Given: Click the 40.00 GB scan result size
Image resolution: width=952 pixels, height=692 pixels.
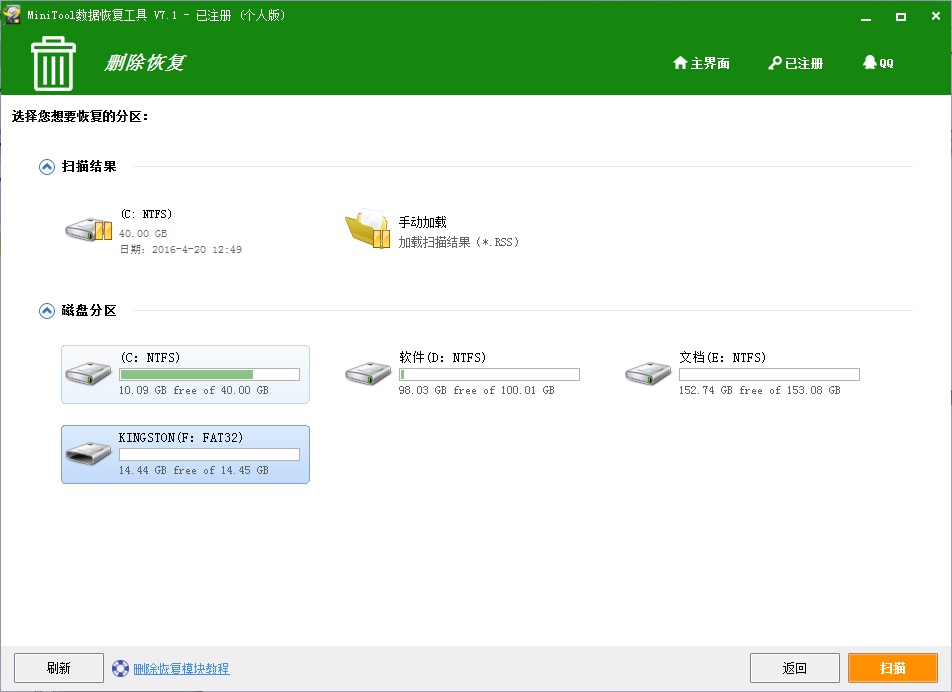Looking at the screenshot, I should 143,233.
